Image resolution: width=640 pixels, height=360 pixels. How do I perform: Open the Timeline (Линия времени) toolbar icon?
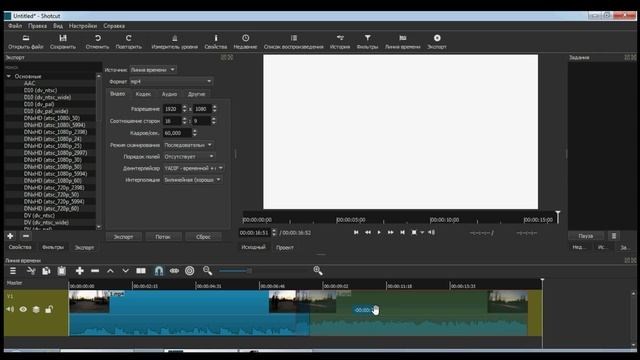coord(402,38)
